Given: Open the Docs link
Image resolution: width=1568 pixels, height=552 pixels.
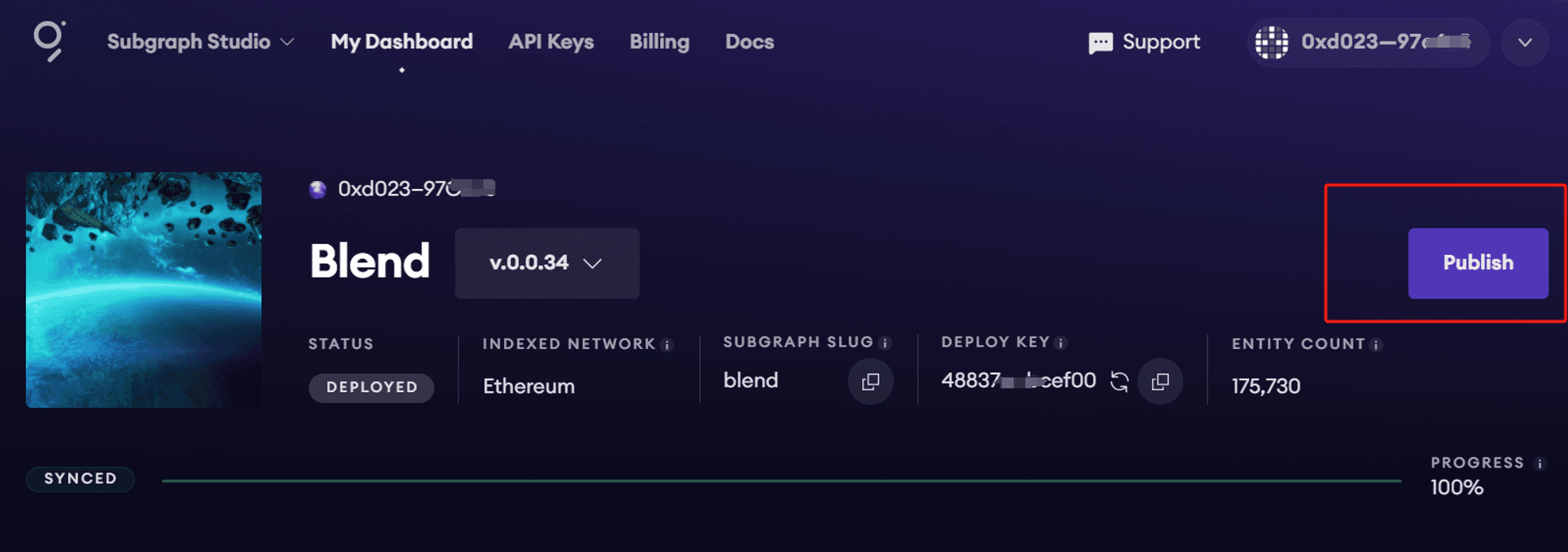Looking at the screenshot, I should click(749, 42).
